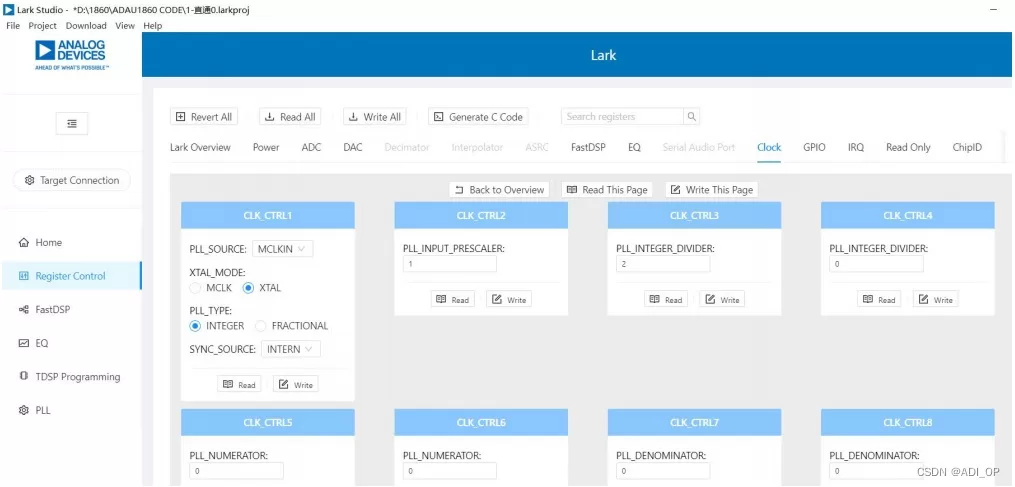Image resolution: width=1015 pixels, height=487 pixels.
Task: Open the File menu
Action: click(x=13, y=26)
